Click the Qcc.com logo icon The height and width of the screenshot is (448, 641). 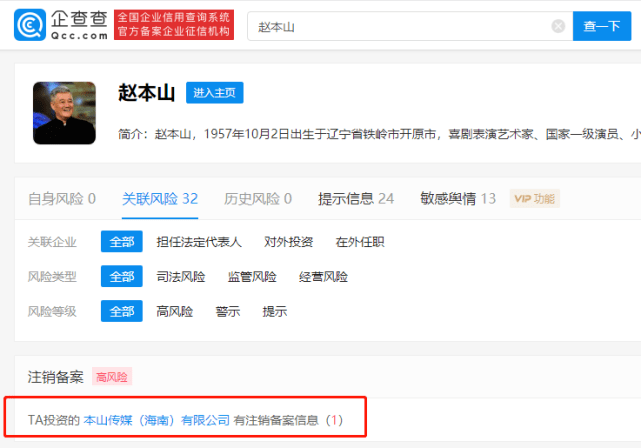coord(32,25)
